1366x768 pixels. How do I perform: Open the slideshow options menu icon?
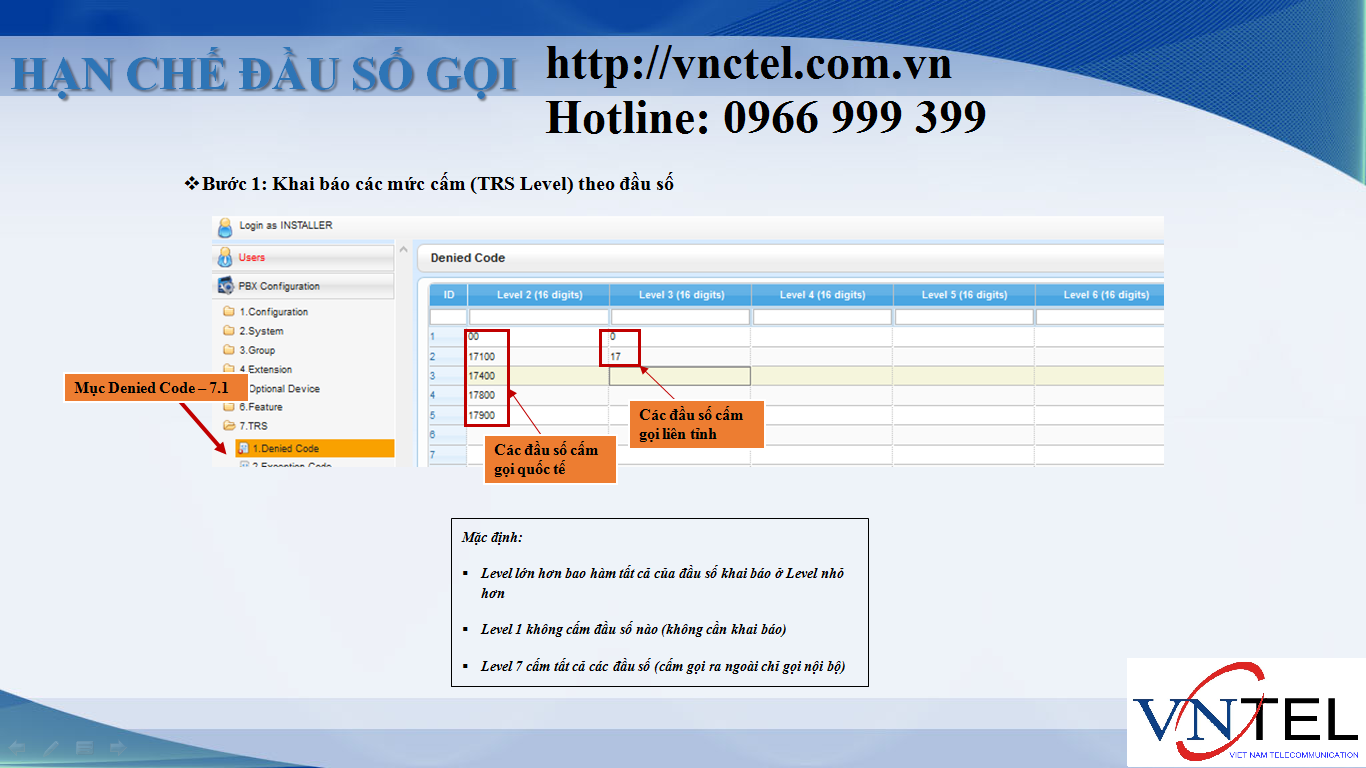click(84, 747)
